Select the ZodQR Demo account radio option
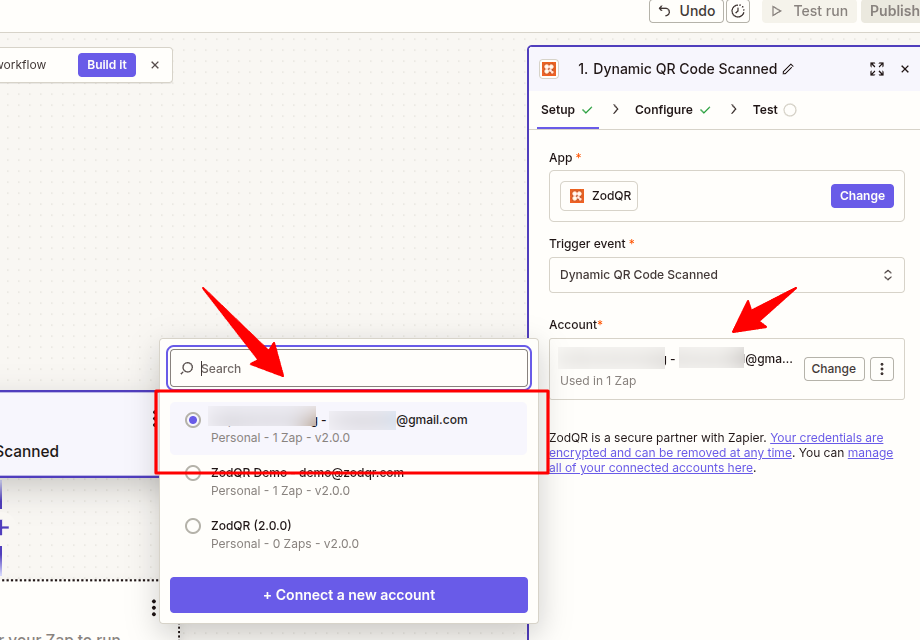The image size is (920, 640). (192, 473)
